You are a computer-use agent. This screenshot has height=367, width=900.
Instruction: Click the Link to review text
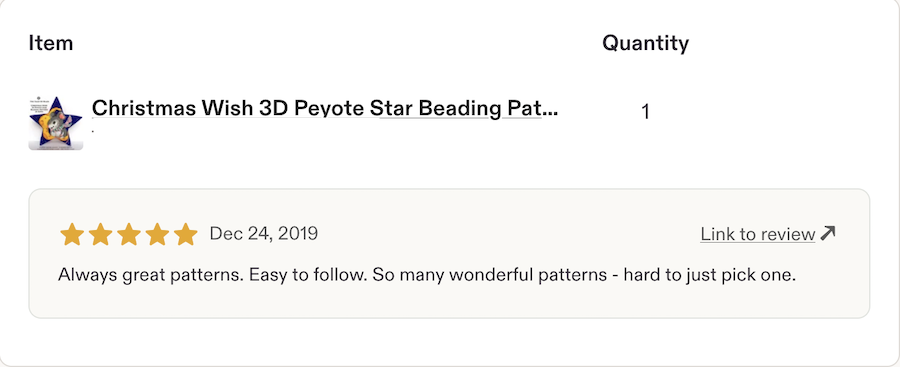click(x=758, y=234)
